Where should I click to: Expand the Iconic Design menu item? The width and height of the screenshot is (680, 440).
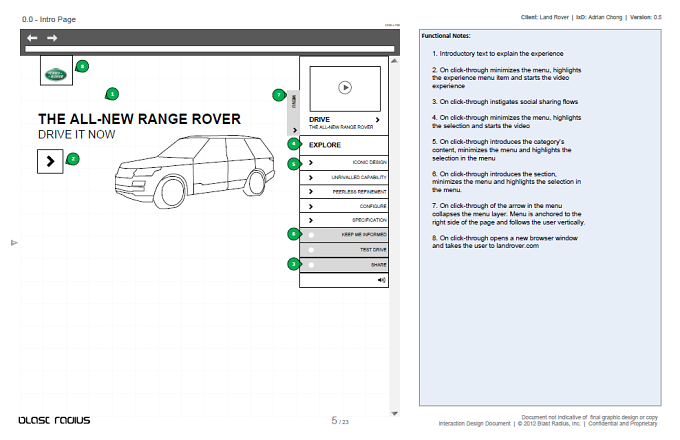pyautogui.click(x=344, y=162)
